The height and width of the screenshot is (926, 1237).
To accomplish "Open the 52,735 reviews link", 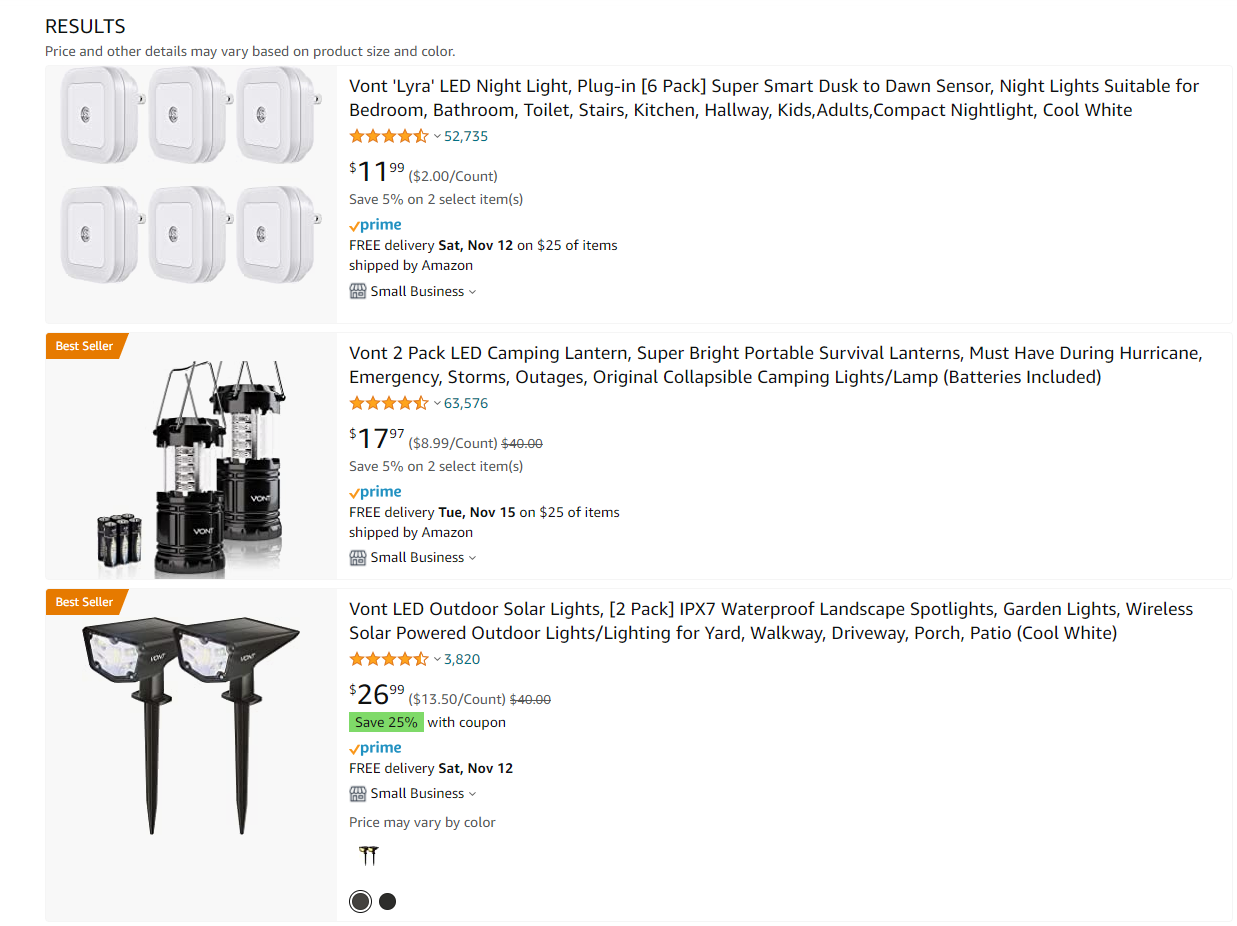I will coord(466,136).
